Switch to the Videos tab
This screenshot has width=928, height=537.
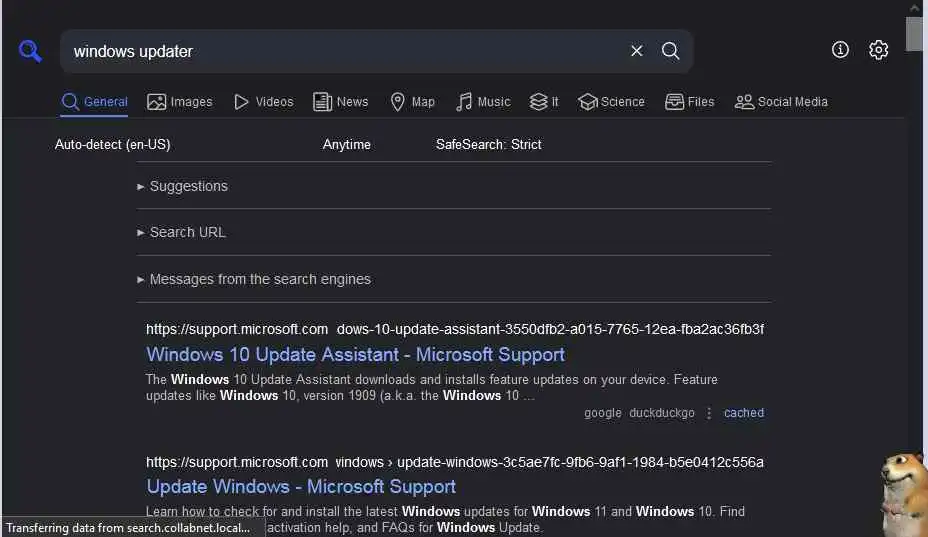coord(263,102)
